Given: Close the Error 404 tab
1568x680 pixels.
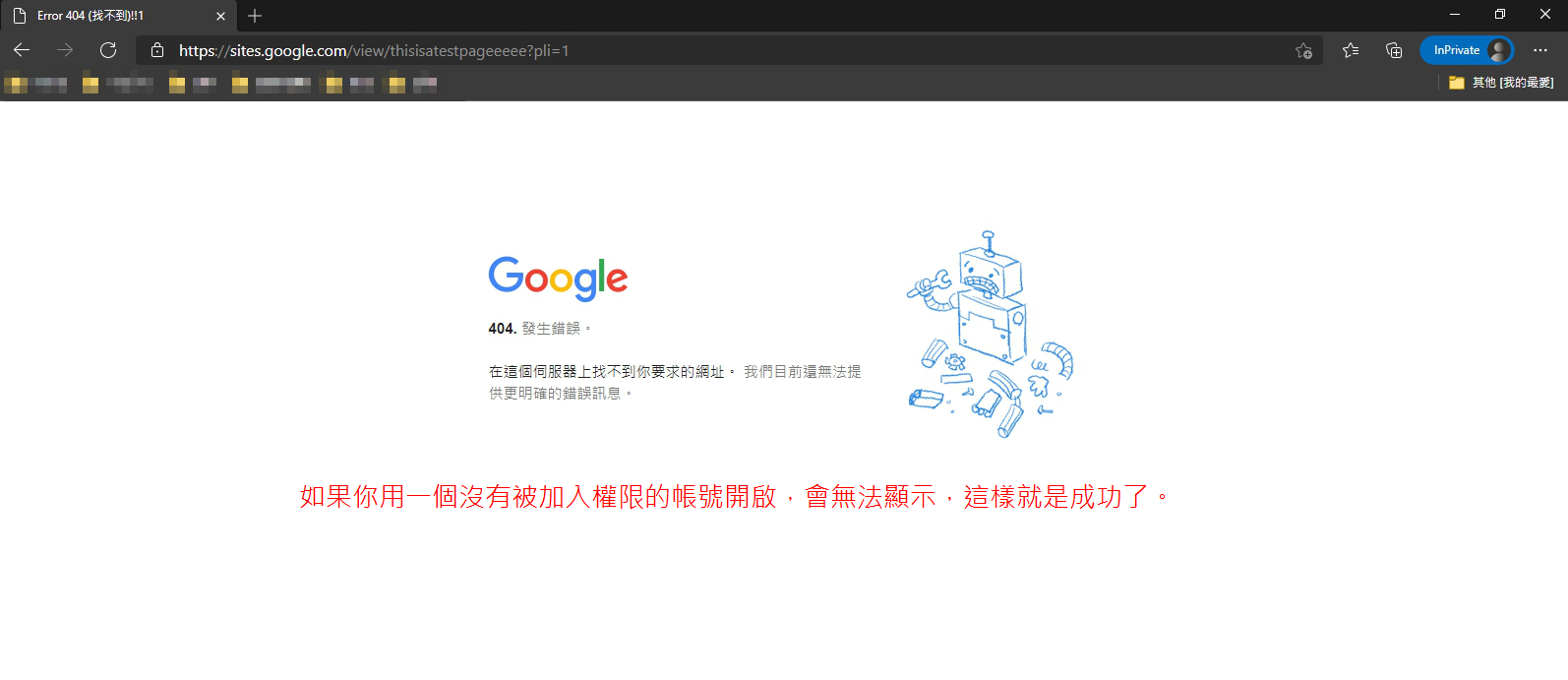Looking at the screenshot, I should click(220, 16).
